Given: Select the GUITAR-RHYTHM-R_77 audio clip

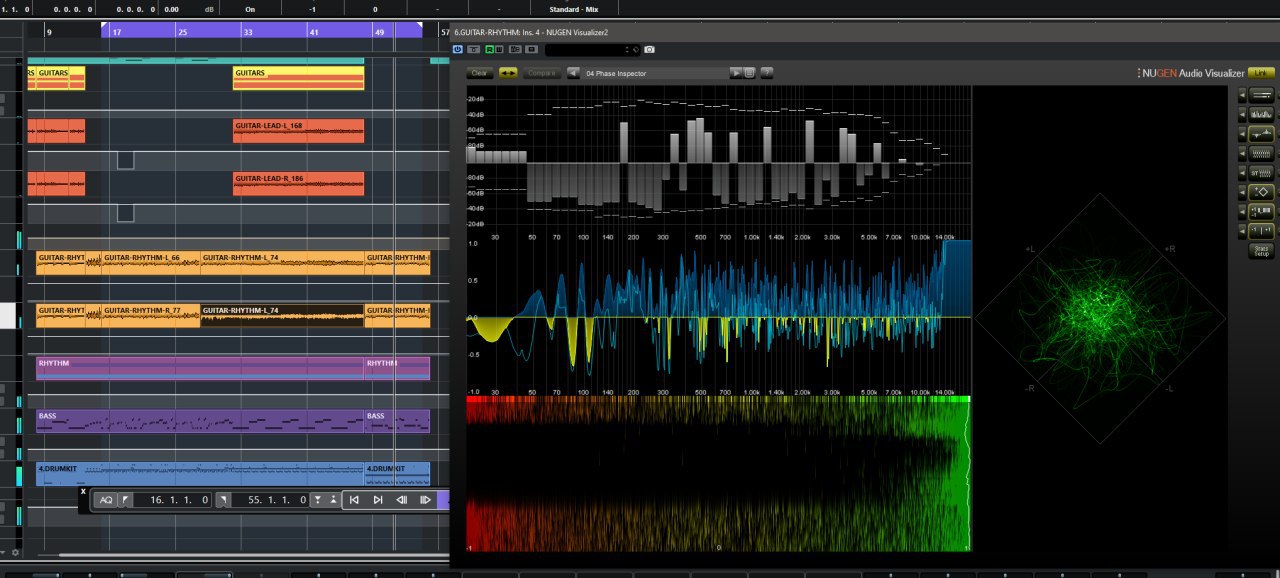Looking at the screenshot, I should tap(151, 316).
